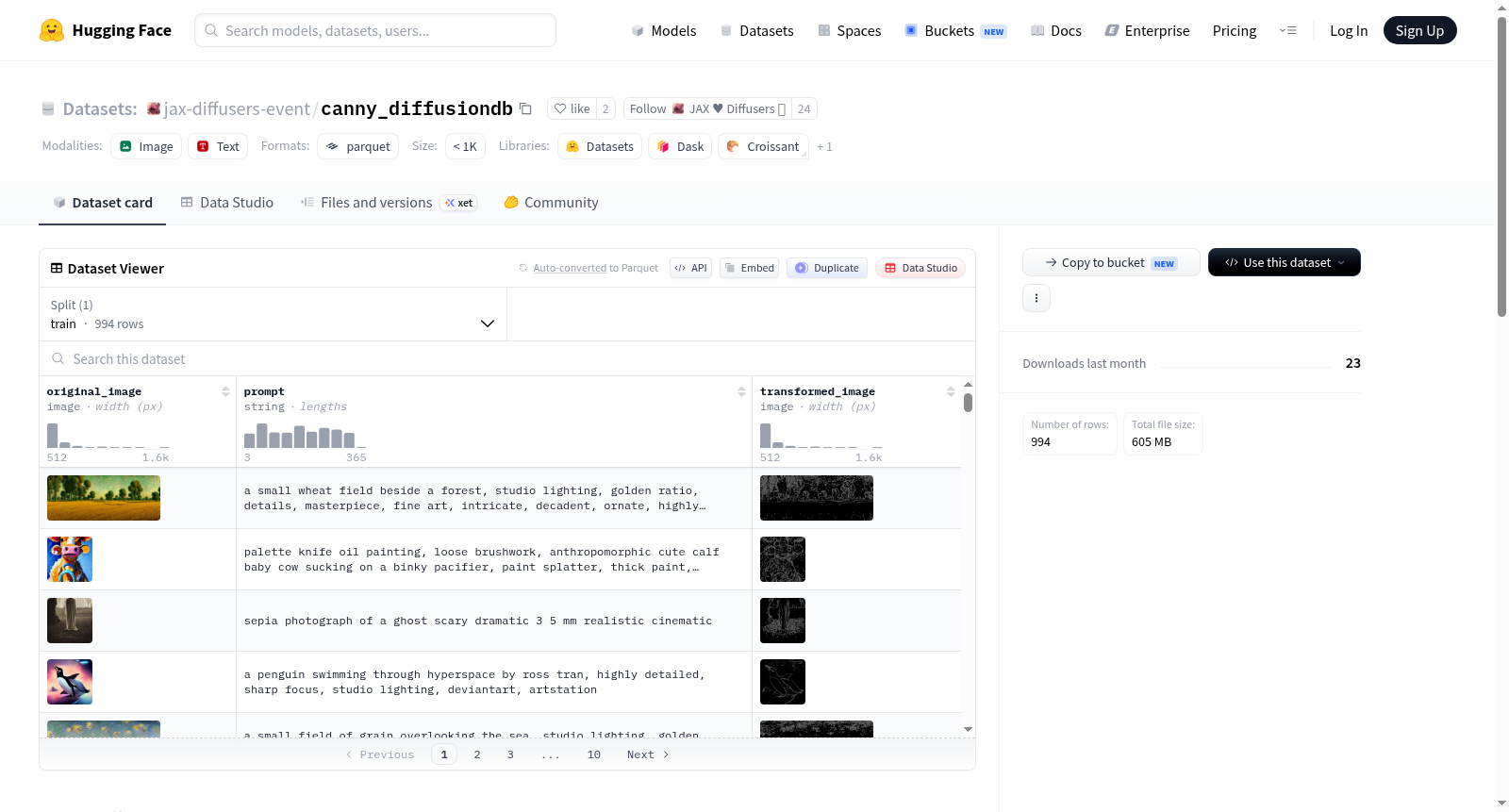Go to page 3 of the table
This screenshot has width=1509, height=812.
(x=510, y=754)
